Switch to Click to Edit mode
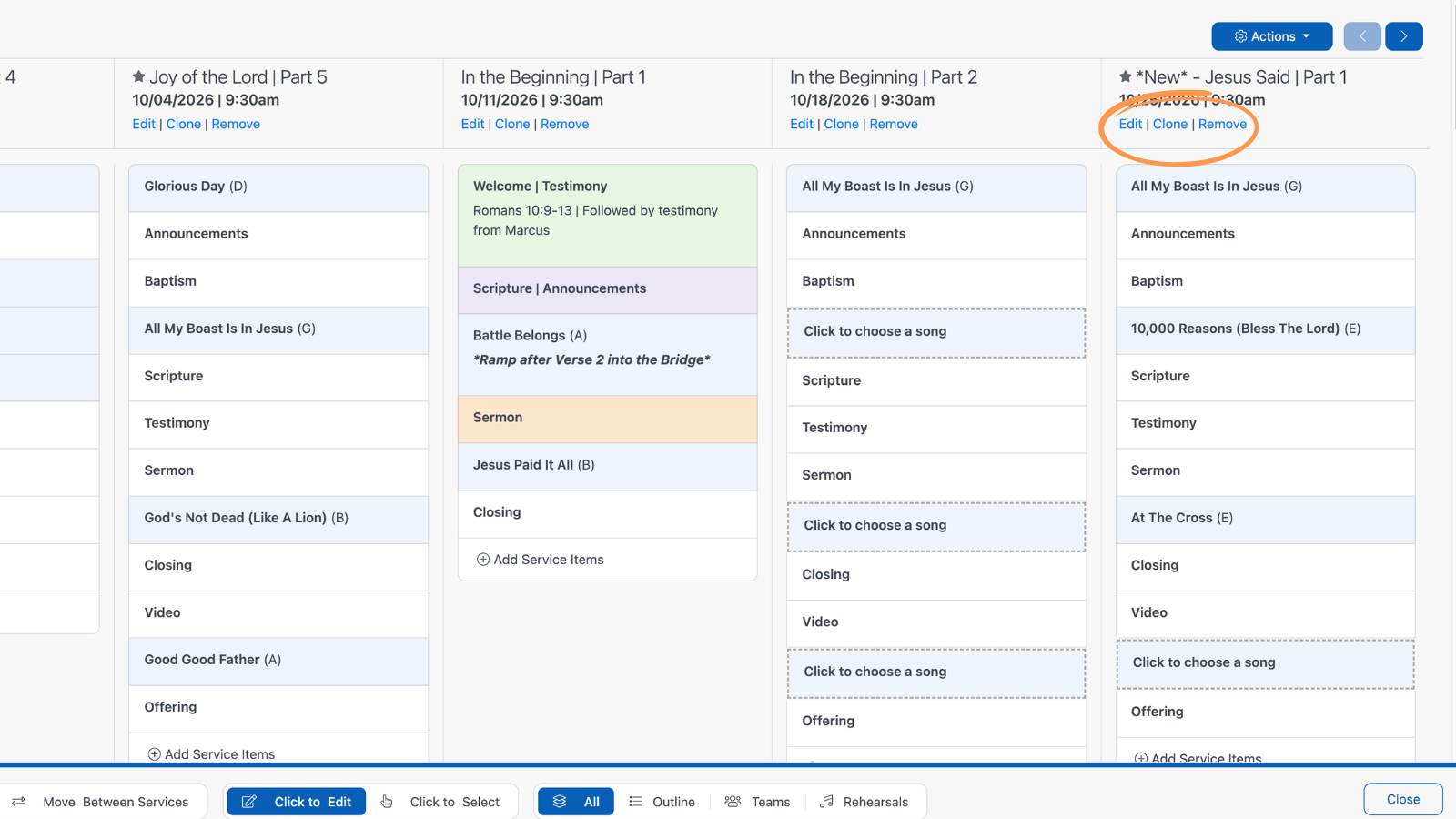The width and height of the screenshot is (1456, 819). tap(296, 802)
